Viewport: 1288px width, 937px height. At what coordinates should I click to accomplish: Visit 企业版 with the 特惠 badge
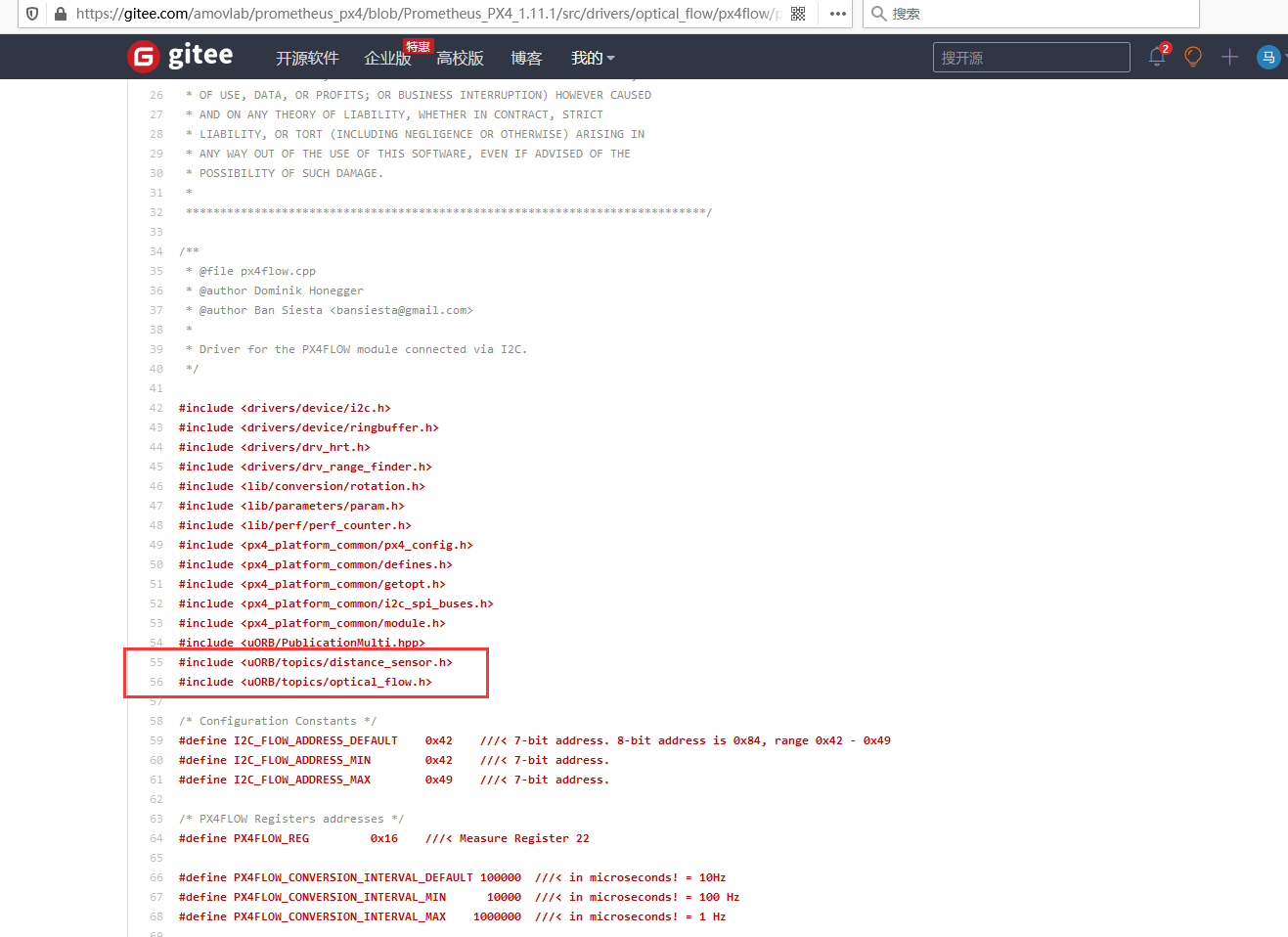388,58
